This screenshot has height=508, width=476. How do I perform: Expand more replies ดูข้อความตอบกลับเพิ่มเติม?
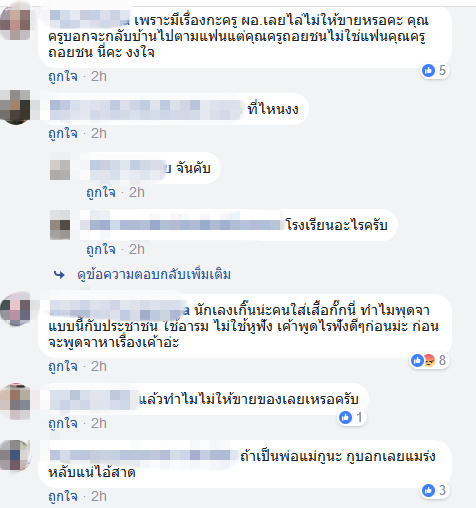[x=154, y=275]
